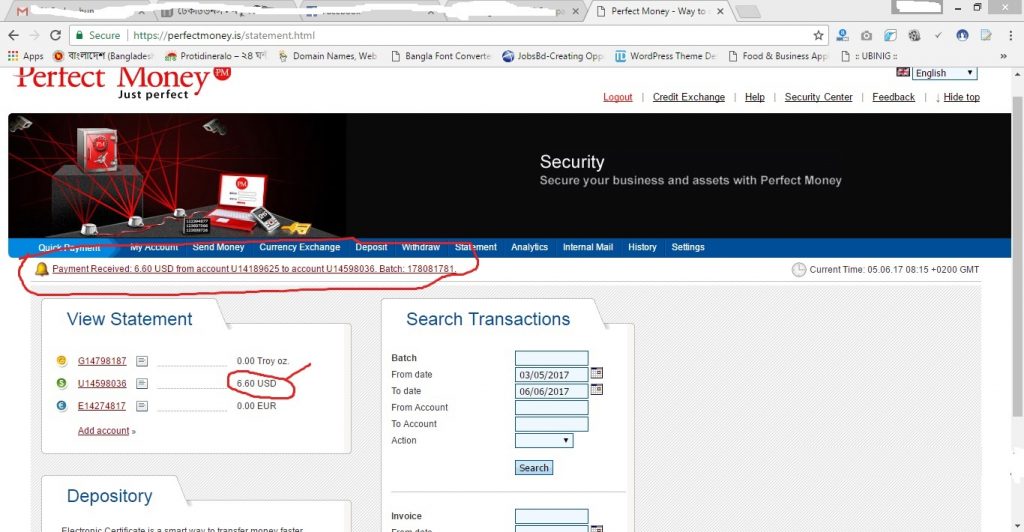Click the From Account input field
The width and height of the screenshot is (1024, 532).
pos(551,407)
